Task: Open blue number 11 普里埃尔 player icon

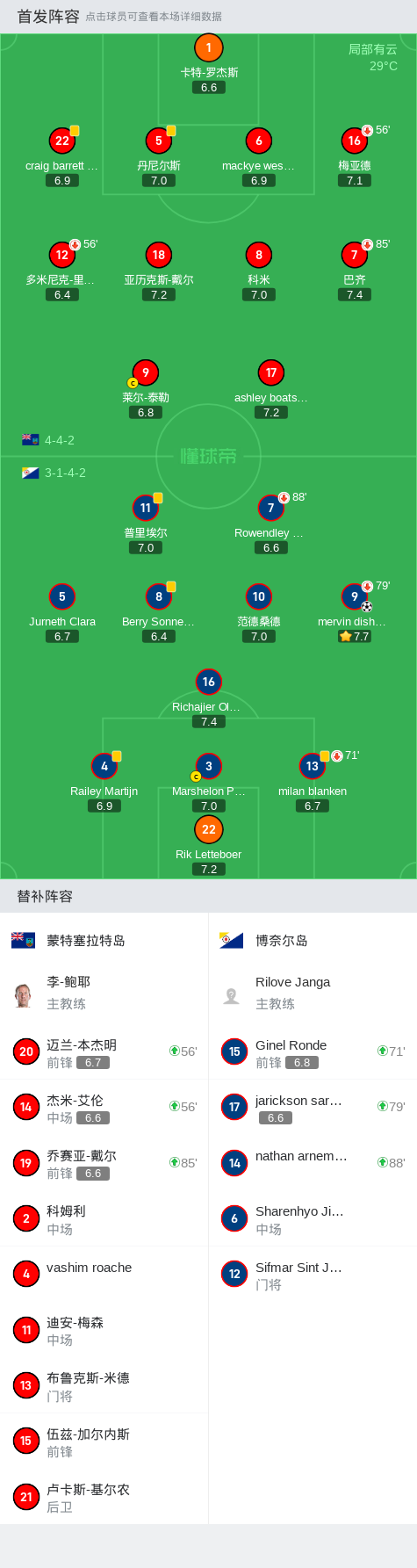Action: (x=146, y=508)
